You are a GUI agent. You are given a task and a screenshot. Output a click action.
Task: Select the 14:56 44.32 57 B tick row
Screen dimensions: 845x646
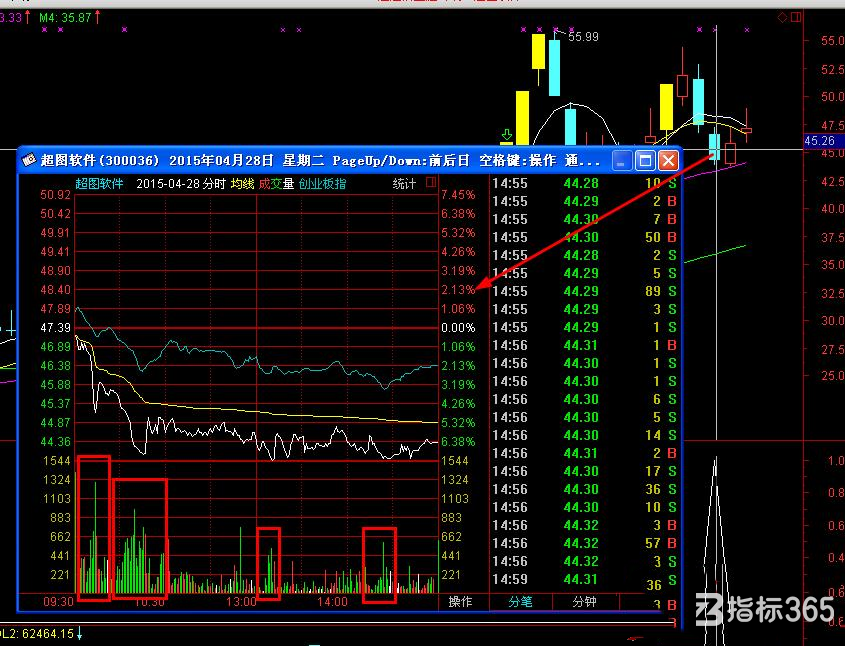coord(585,543)
